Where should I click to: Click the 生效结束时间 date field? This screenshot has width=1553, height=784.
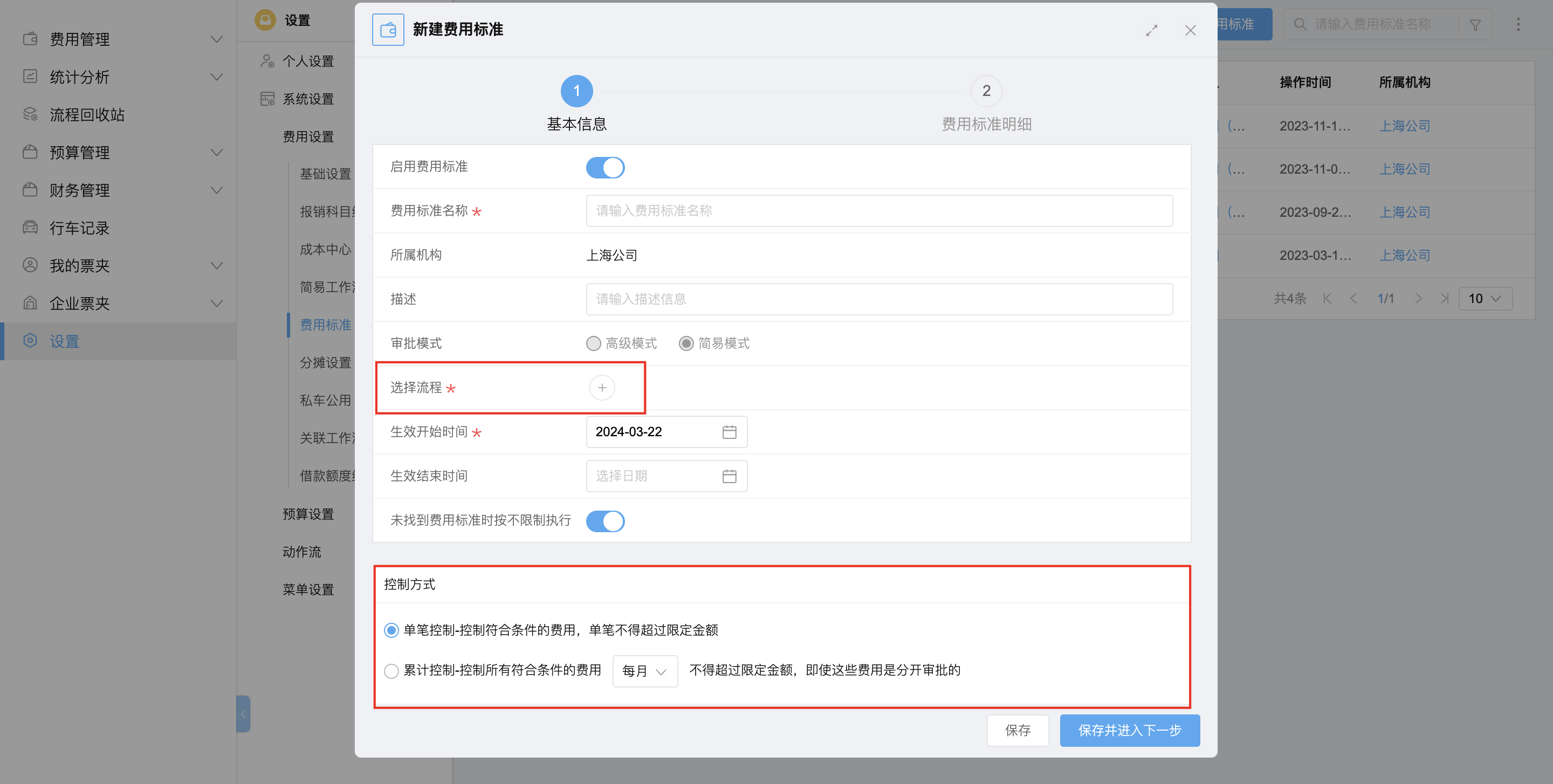coord(666,476)
